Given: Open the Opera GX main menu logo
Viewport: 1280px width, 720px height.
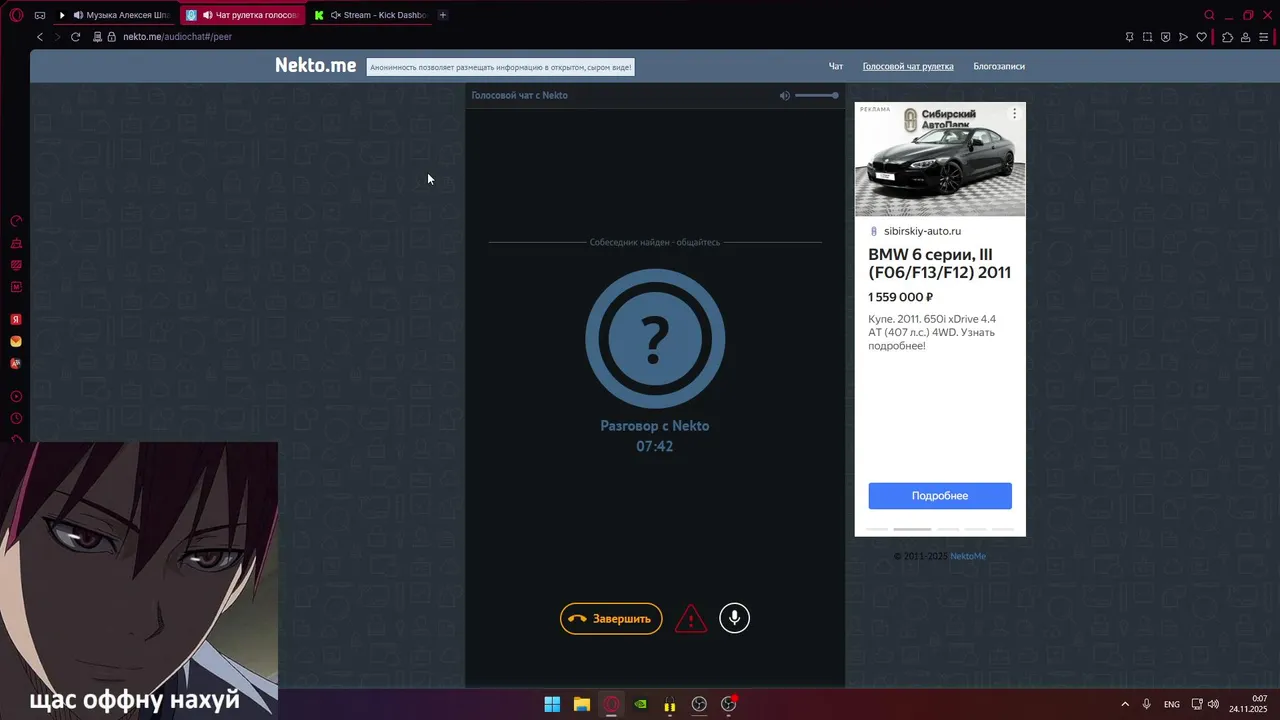Looking at the screenshot, I should click(16, 15).
